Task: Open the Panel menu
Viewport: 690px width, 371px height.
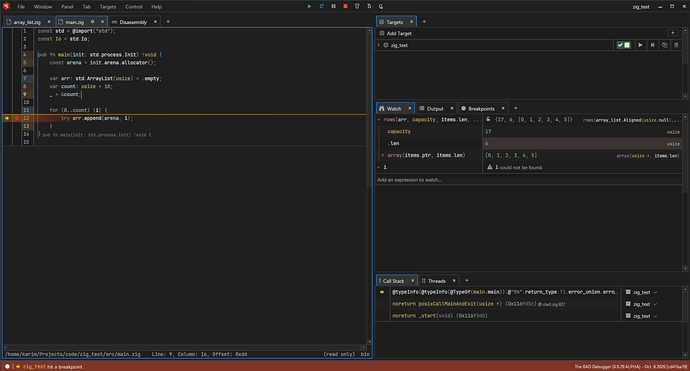Action: pyautogui.click(x=67, y=7)
